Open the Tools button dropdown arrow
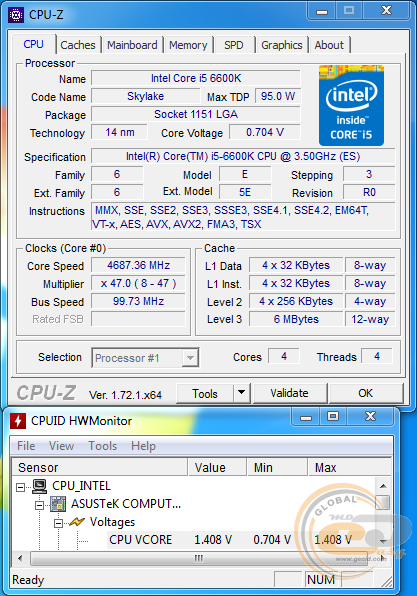The width and height of the screenshot is (417, 596). pyautogui.click(x=241, y=393)
